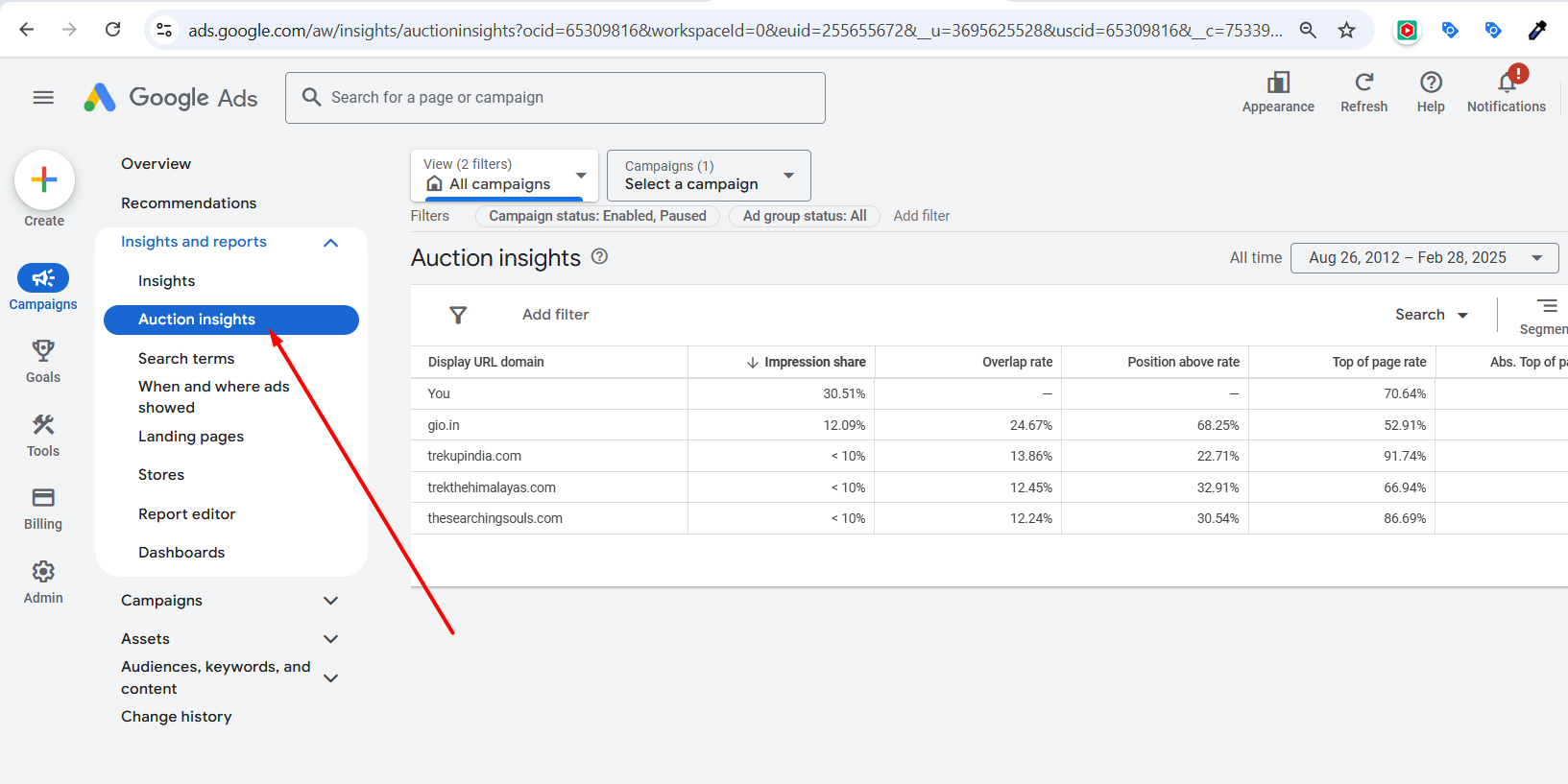Open Landing pages report
The width and height of the screenshot is (1568, 784).
[191, 437]
